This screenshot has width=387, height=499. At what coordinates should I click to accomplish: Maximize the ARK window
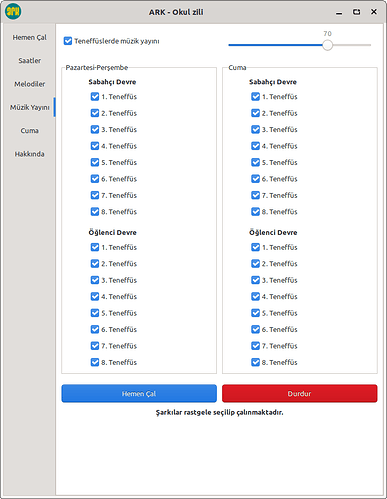click(356, 12)
